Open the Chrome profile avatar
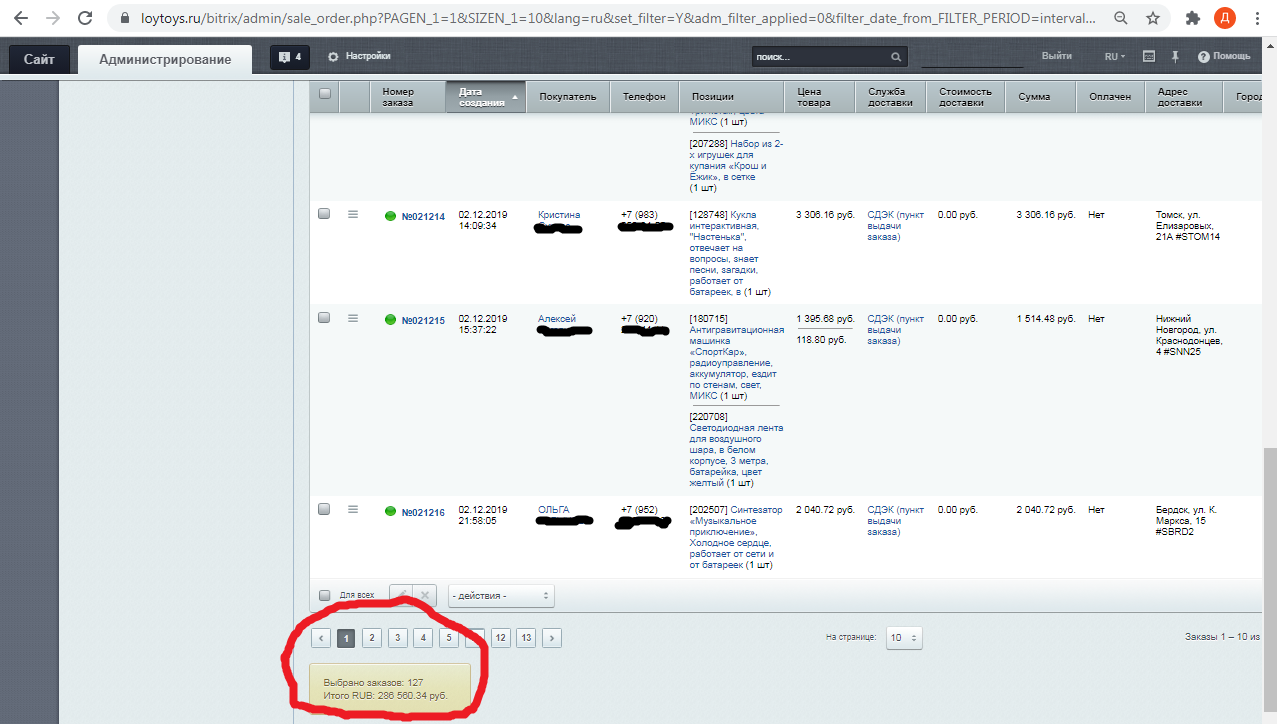 pyautogui.click(x=1224, y=18)
